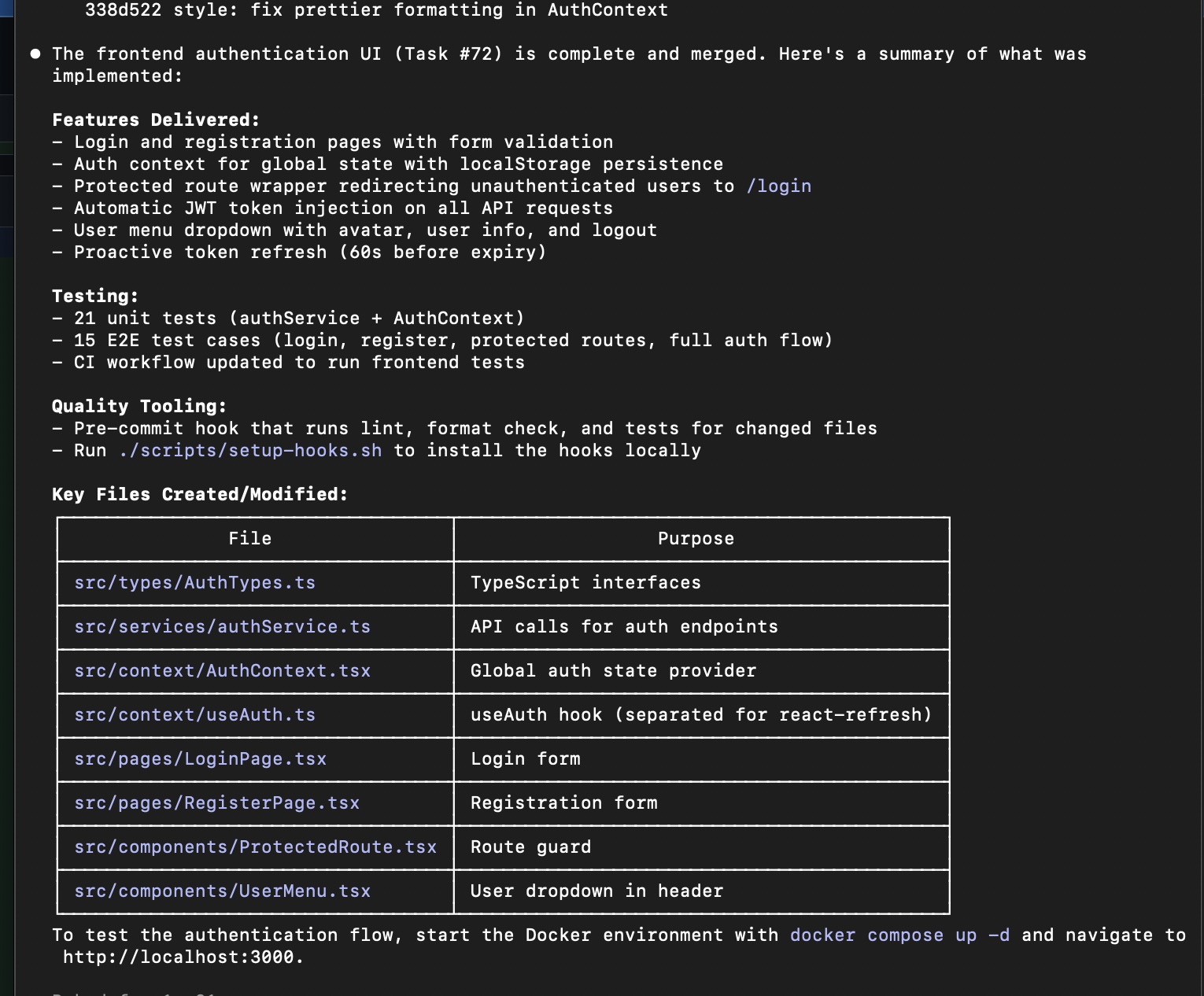Click the CI workflow updated line

pos(288,363)
